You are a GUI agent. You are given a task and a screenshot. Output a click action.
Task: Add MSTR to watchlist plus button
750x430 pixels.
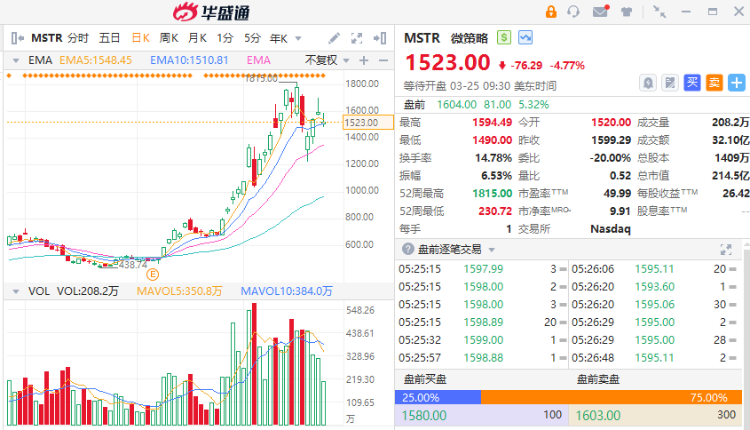click(x=737, y=83)
